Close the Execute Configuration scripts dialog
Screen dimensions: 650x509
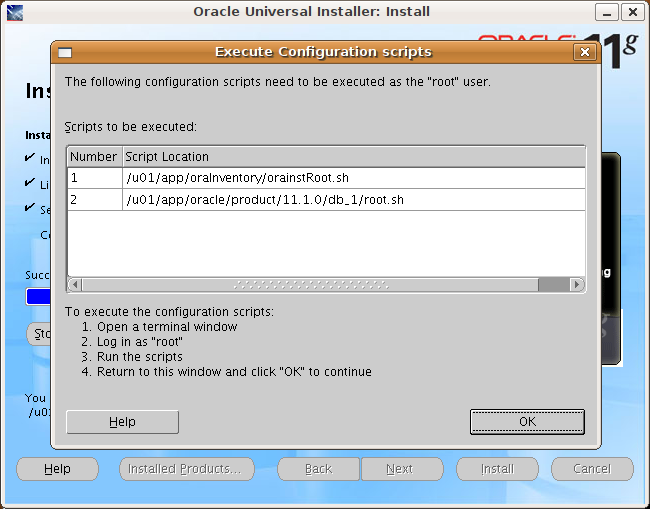(x=585, y=52)
